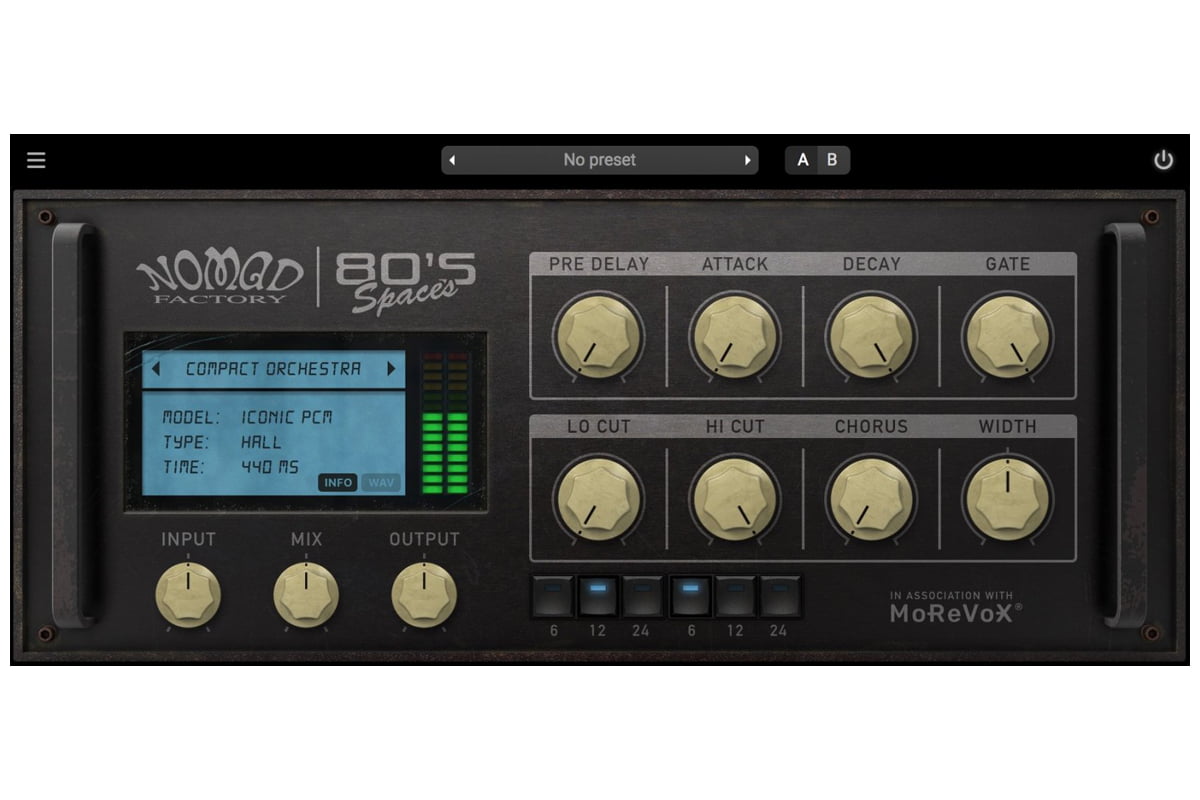Click the Lo Cut knob

pyautogui.click(x=599, y=499)
